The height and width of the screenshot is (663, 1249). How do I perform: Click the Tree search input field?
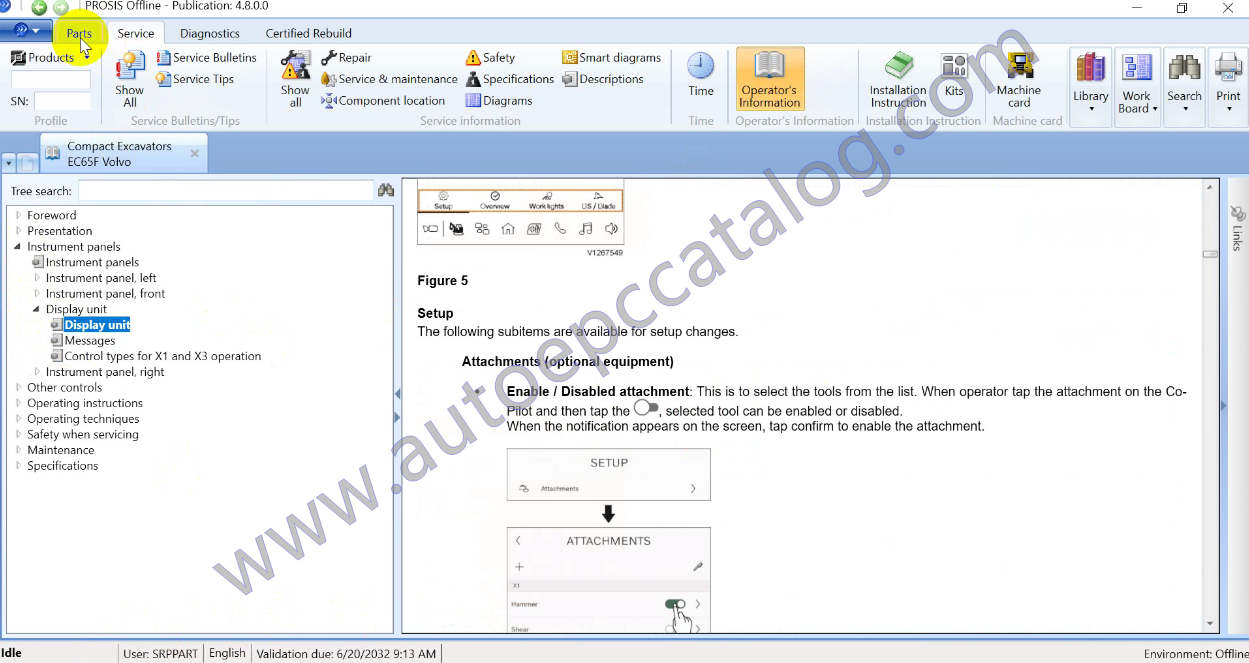click(x=225, y=190)
